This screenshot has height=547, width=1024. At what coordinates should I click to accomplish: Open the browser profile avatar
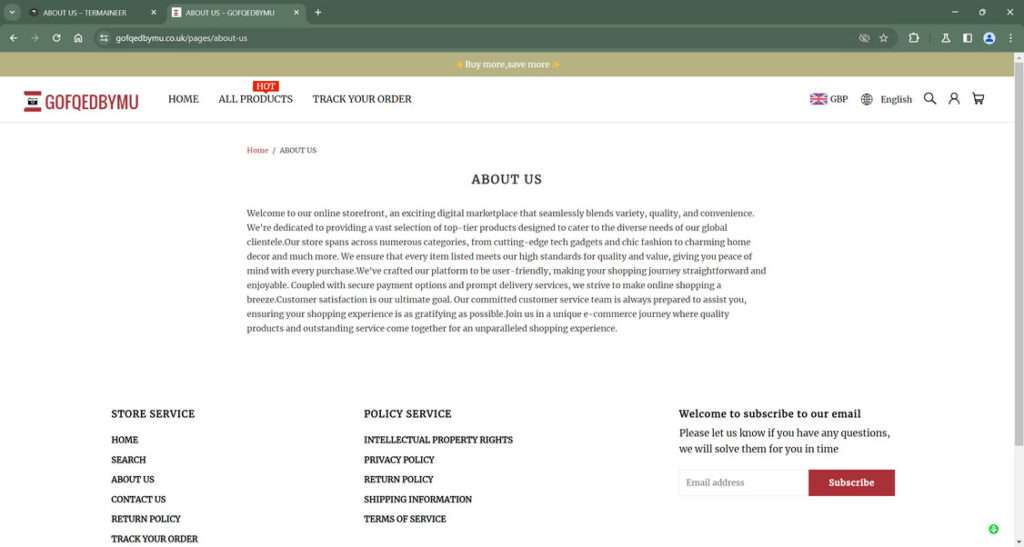tap(989, 38)
